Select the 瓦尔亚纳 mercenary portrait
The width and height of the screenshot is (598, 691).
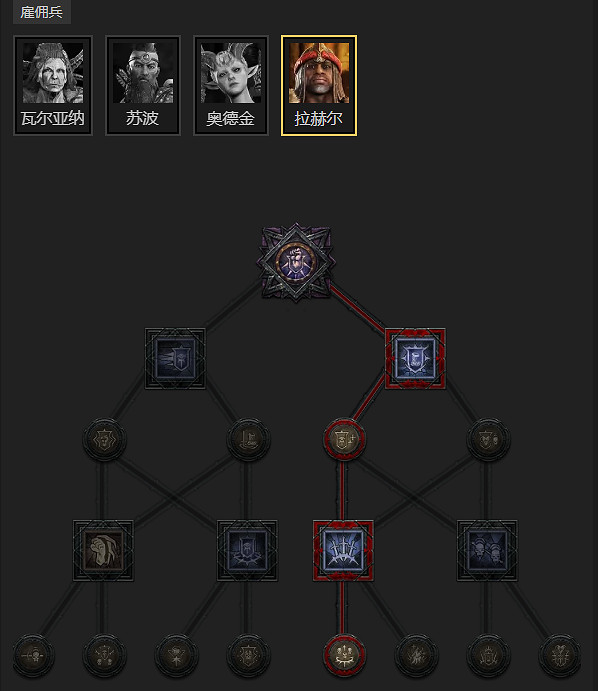click(x=53, y=85)
